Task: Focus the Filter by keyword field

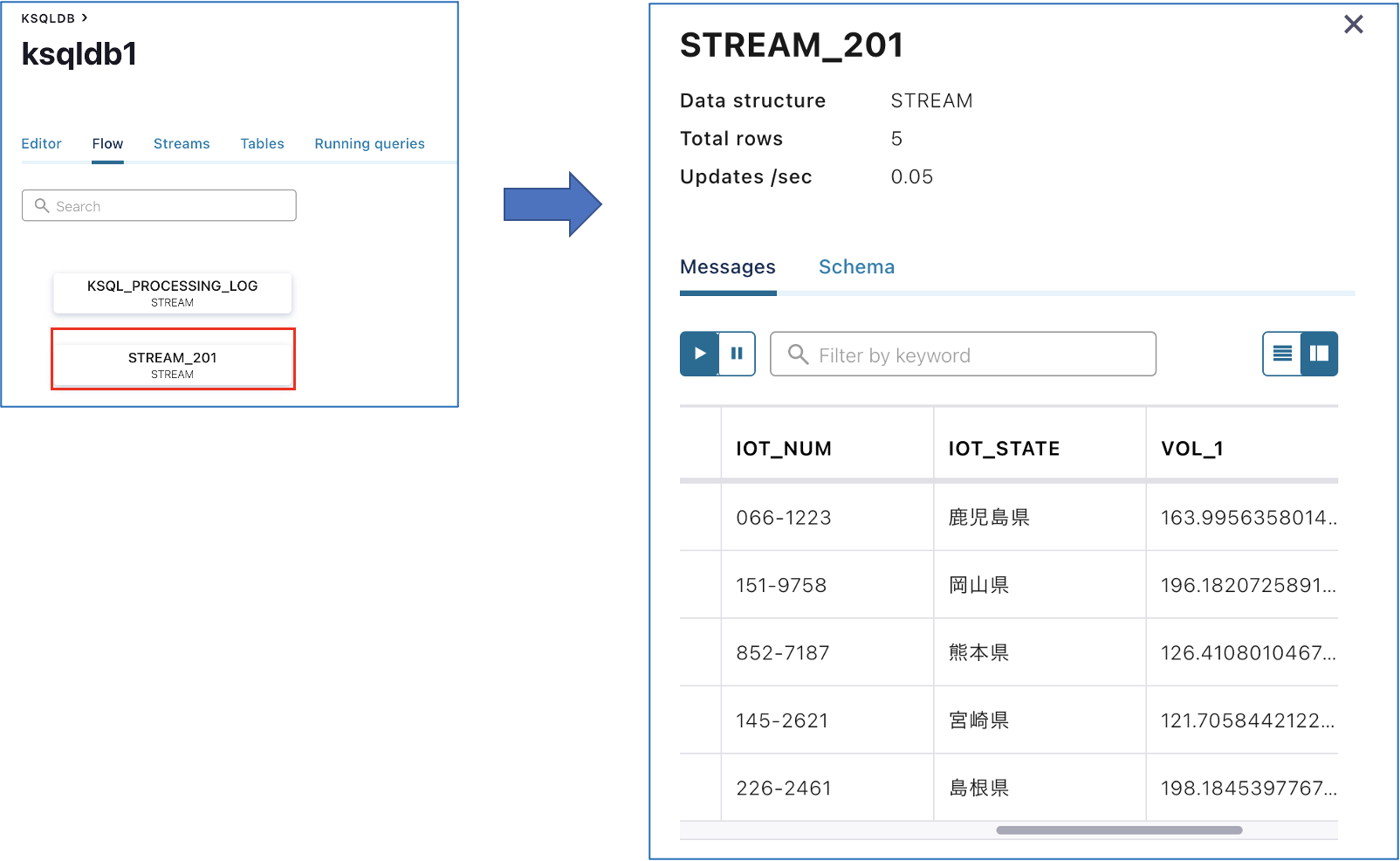Action: [x=963, y=354]
